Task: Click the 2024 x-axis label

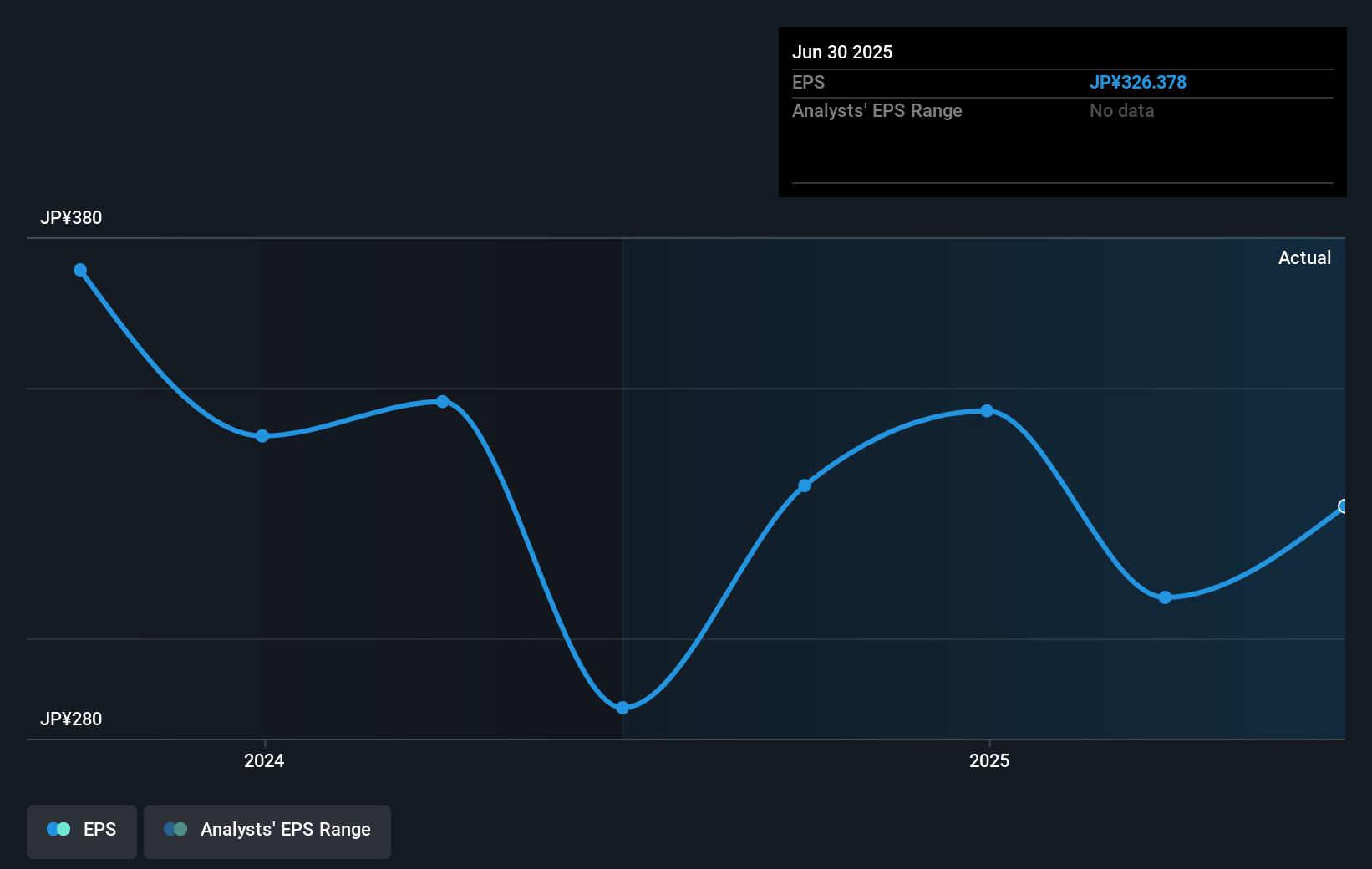Action: tap(264, 760)
